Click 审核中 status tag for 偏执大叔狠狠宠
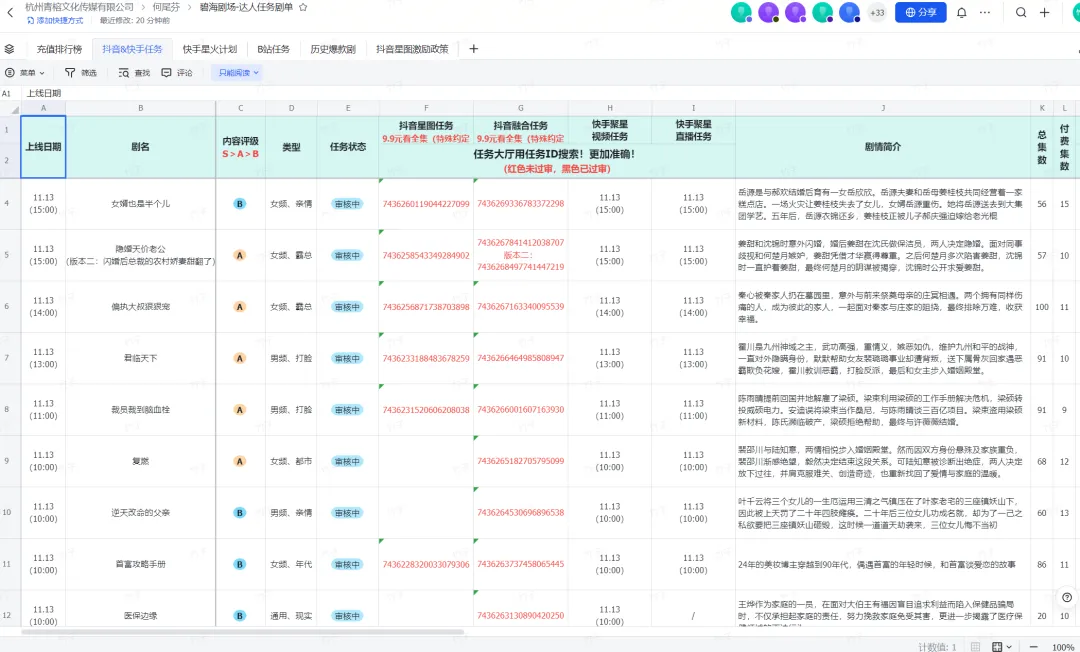This screenshot has height=652, width=1080. (347, 307)
